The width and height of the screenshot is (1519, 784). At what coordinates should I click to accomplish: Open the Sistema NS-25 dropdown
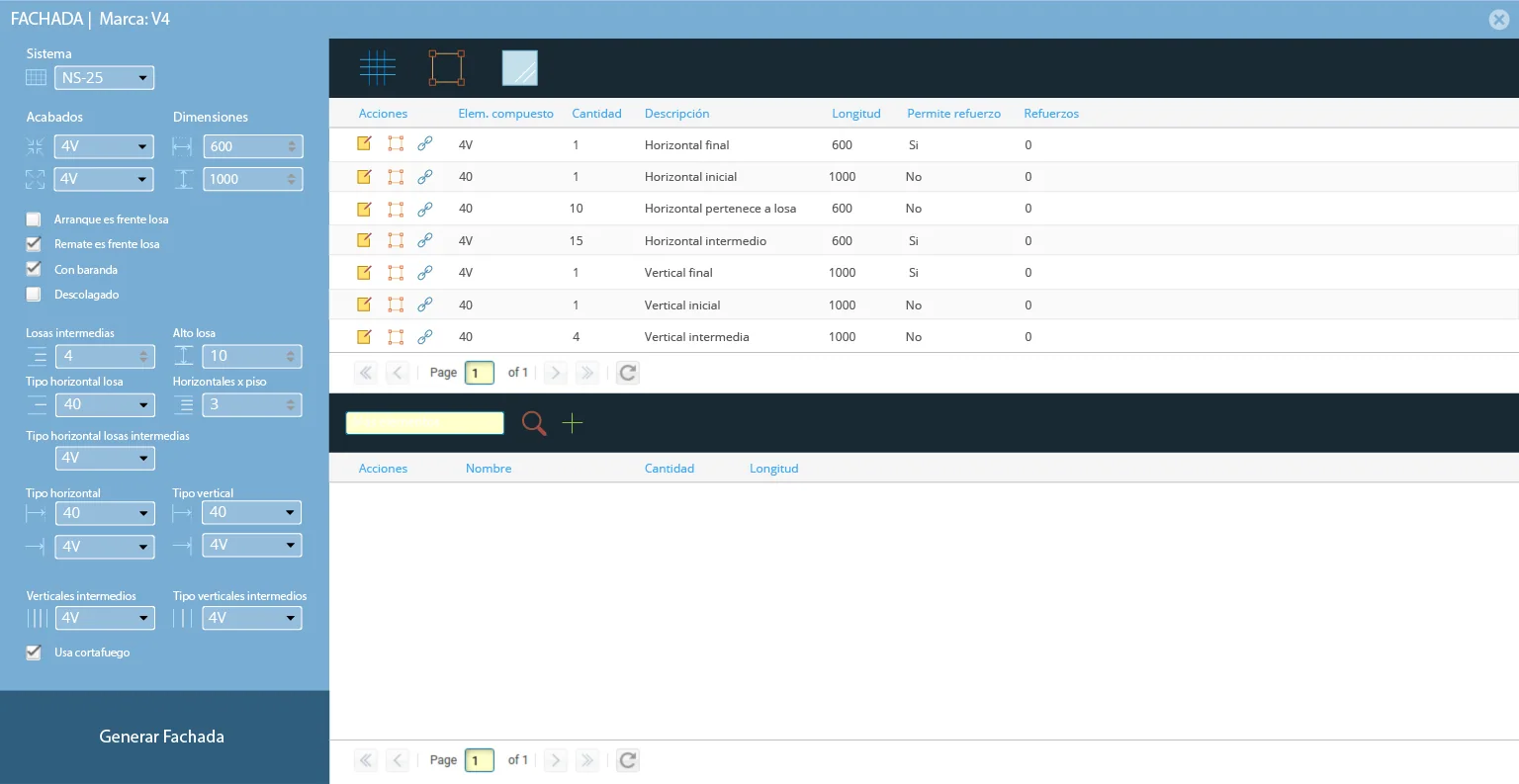pyautogui.click(x=105, y=78)
